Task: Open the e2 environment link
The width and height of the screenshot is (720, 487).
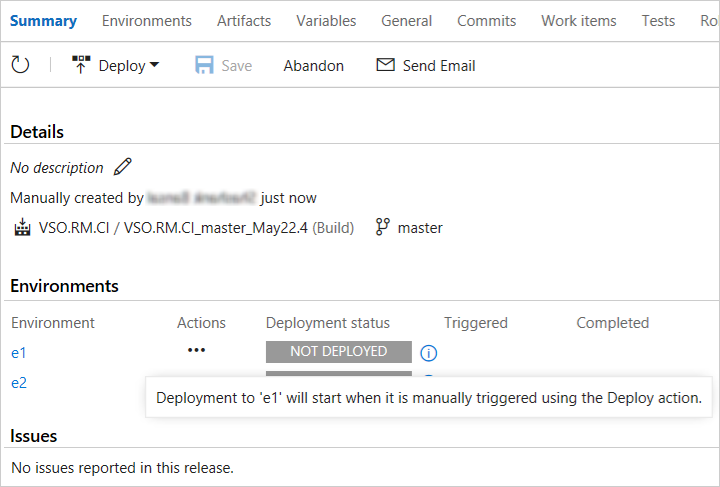Action: (18, 382)
